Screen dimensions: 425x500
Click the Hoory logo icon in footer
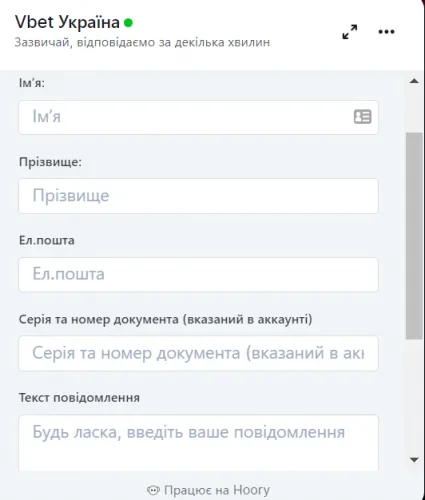tap(153, 490)
